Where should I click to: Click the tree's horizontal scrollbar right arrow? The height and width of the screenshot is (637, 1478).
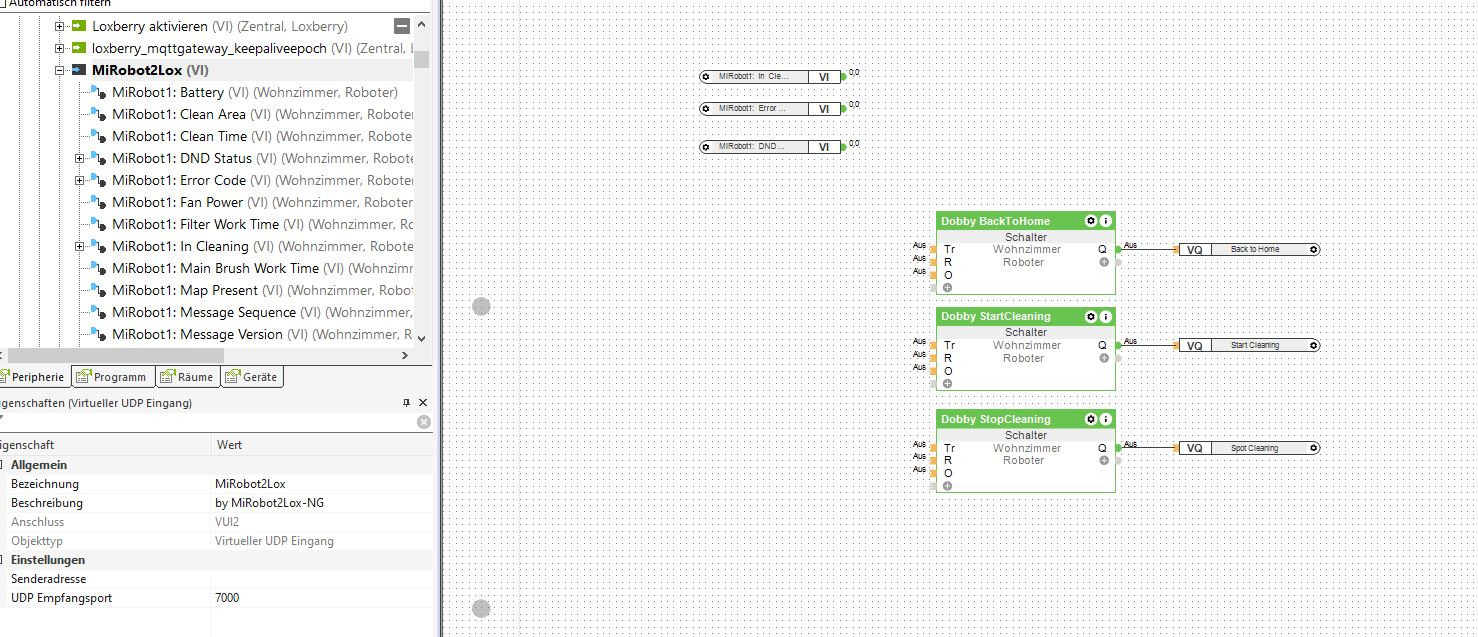click(x=405, y=355)
